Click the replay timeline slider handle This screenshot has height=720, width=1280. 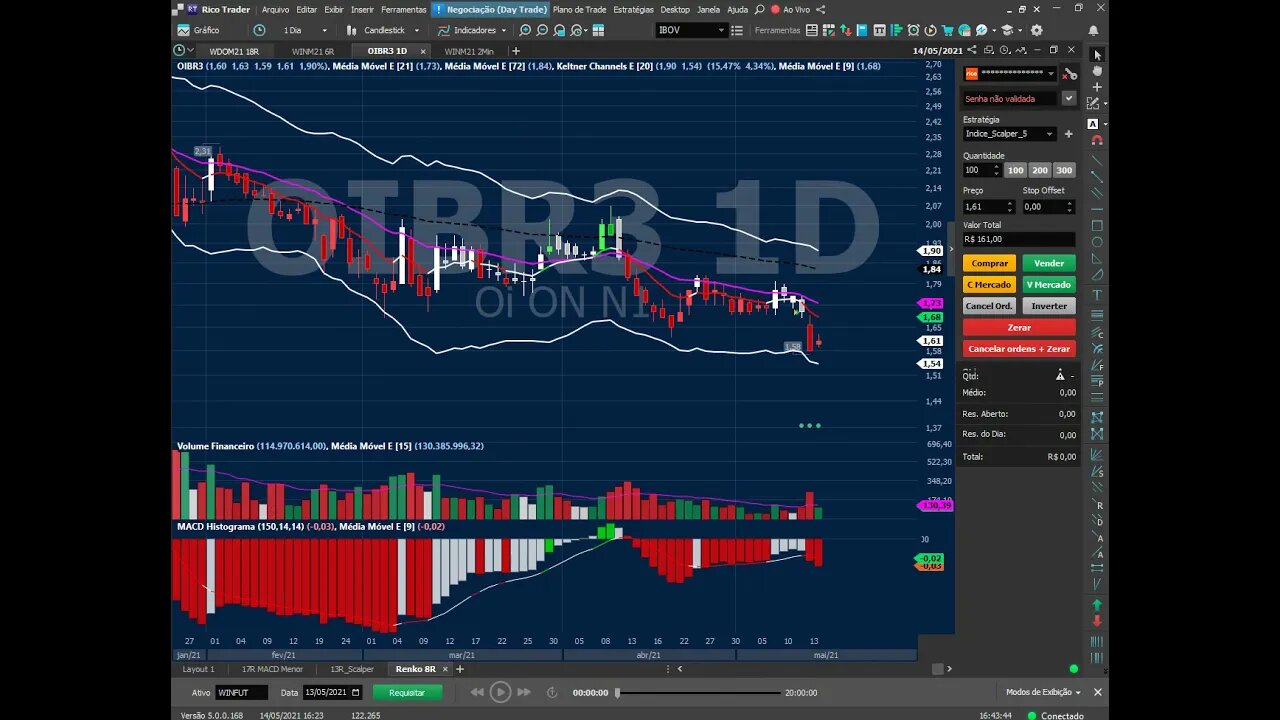pyautogui.click(x=617, y=692)
